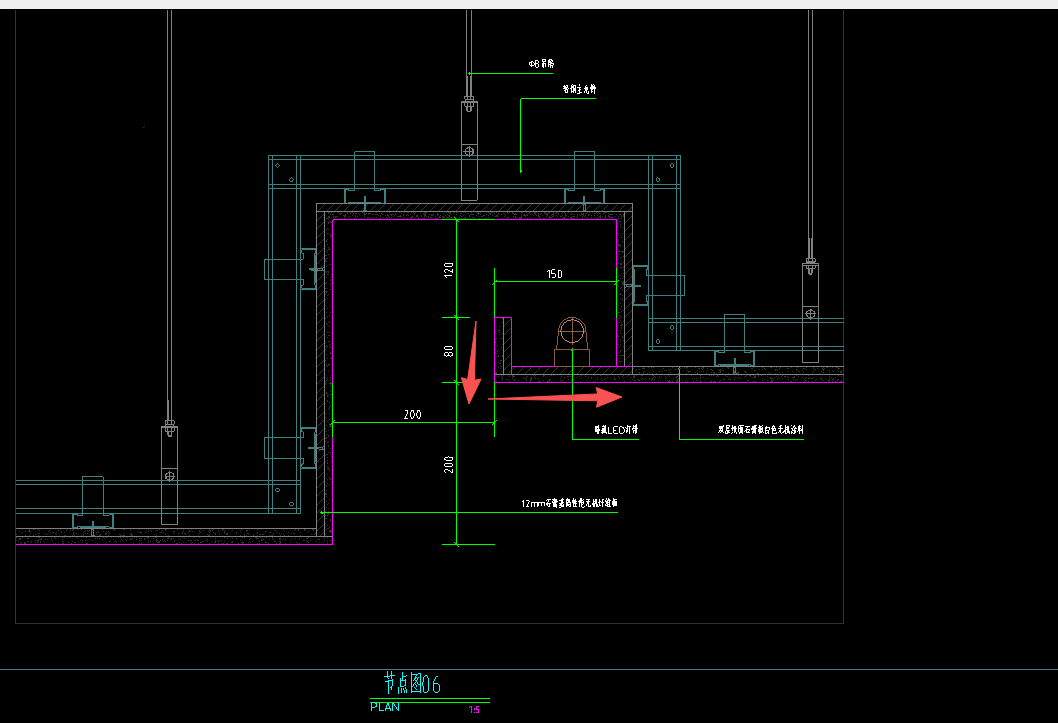The height and width of the screenshot is (723, 1058).
Task: Select the Φ8 hanger rod annotation text
Action: coord(541,63)
